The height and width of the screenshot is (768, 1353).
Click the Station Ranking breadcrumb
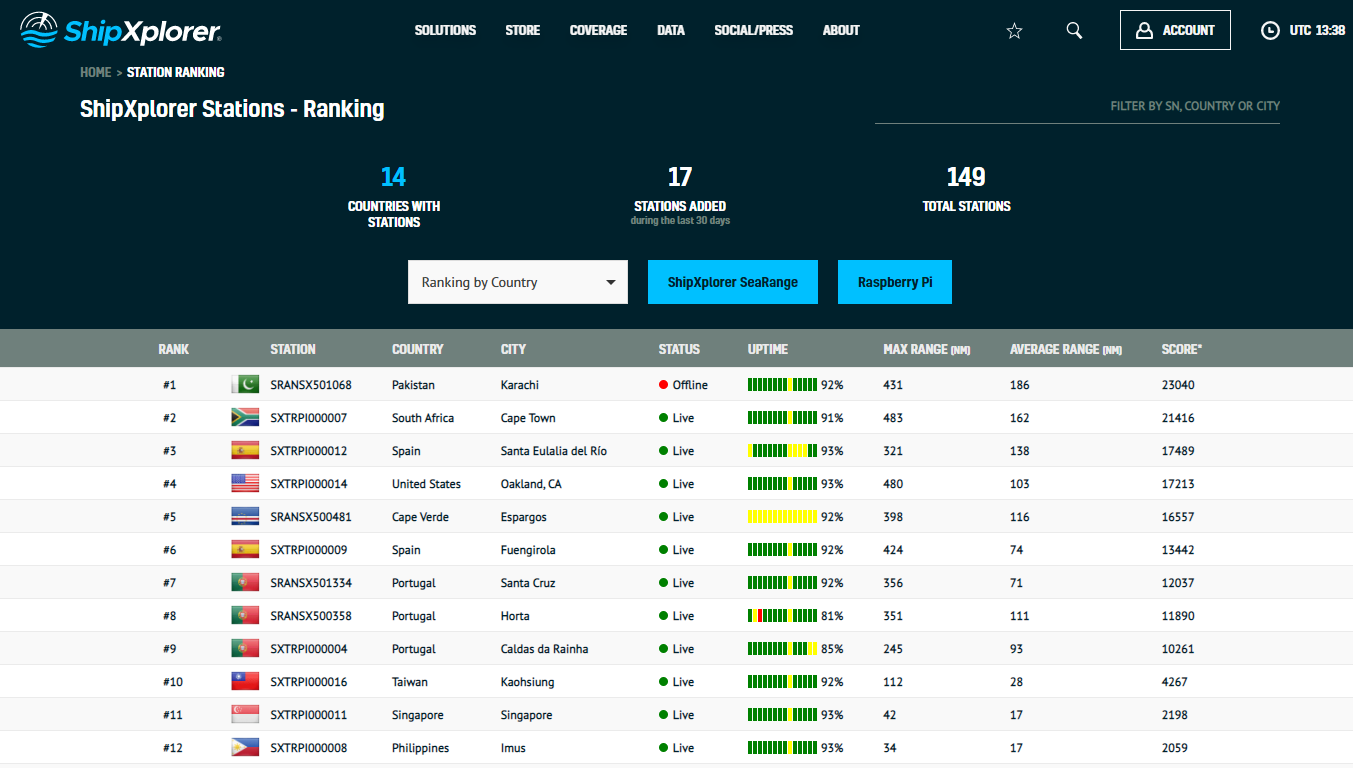coord(176,72)
